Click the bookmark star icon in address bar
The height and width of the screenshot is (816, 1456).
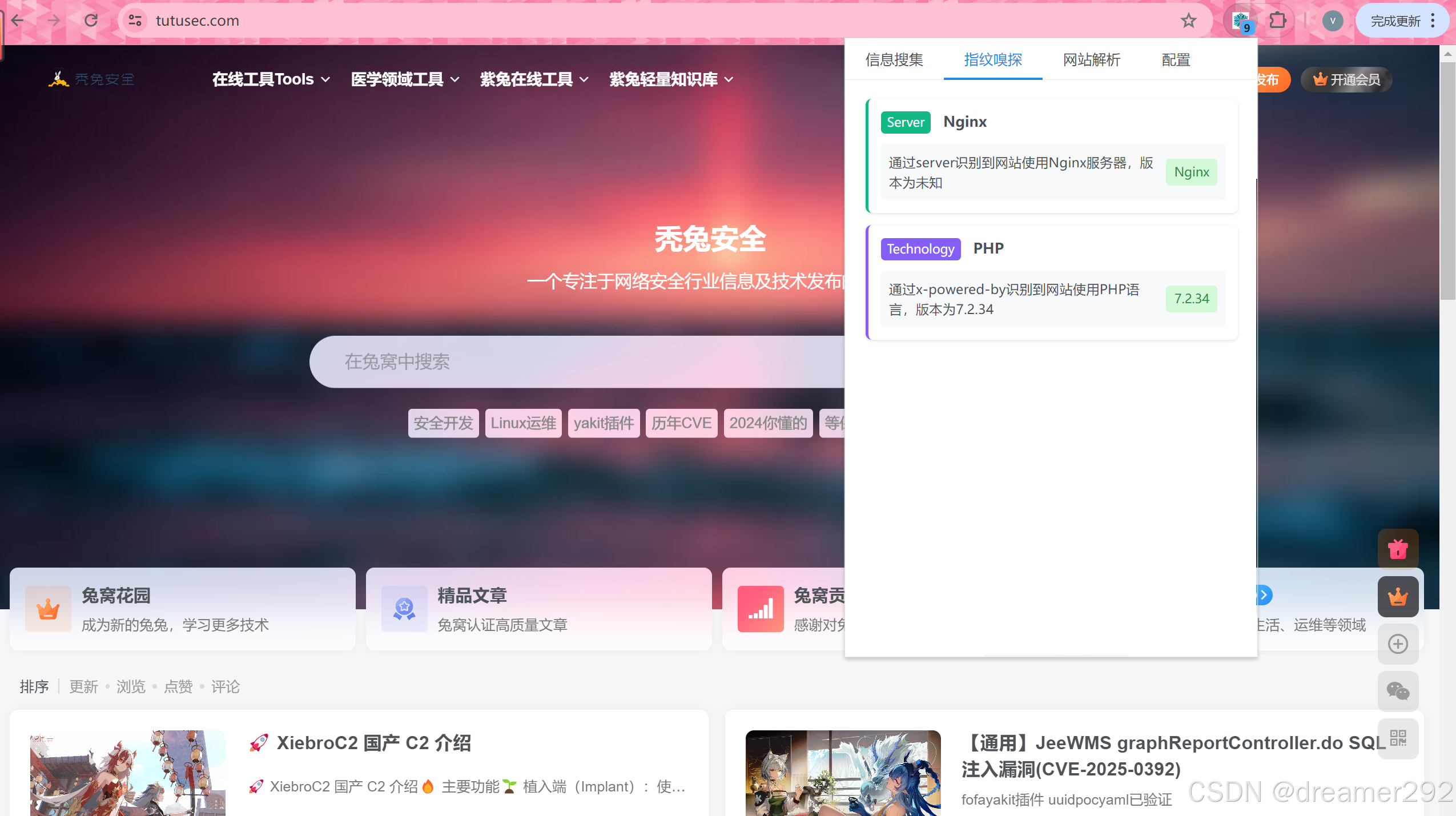1188,21
